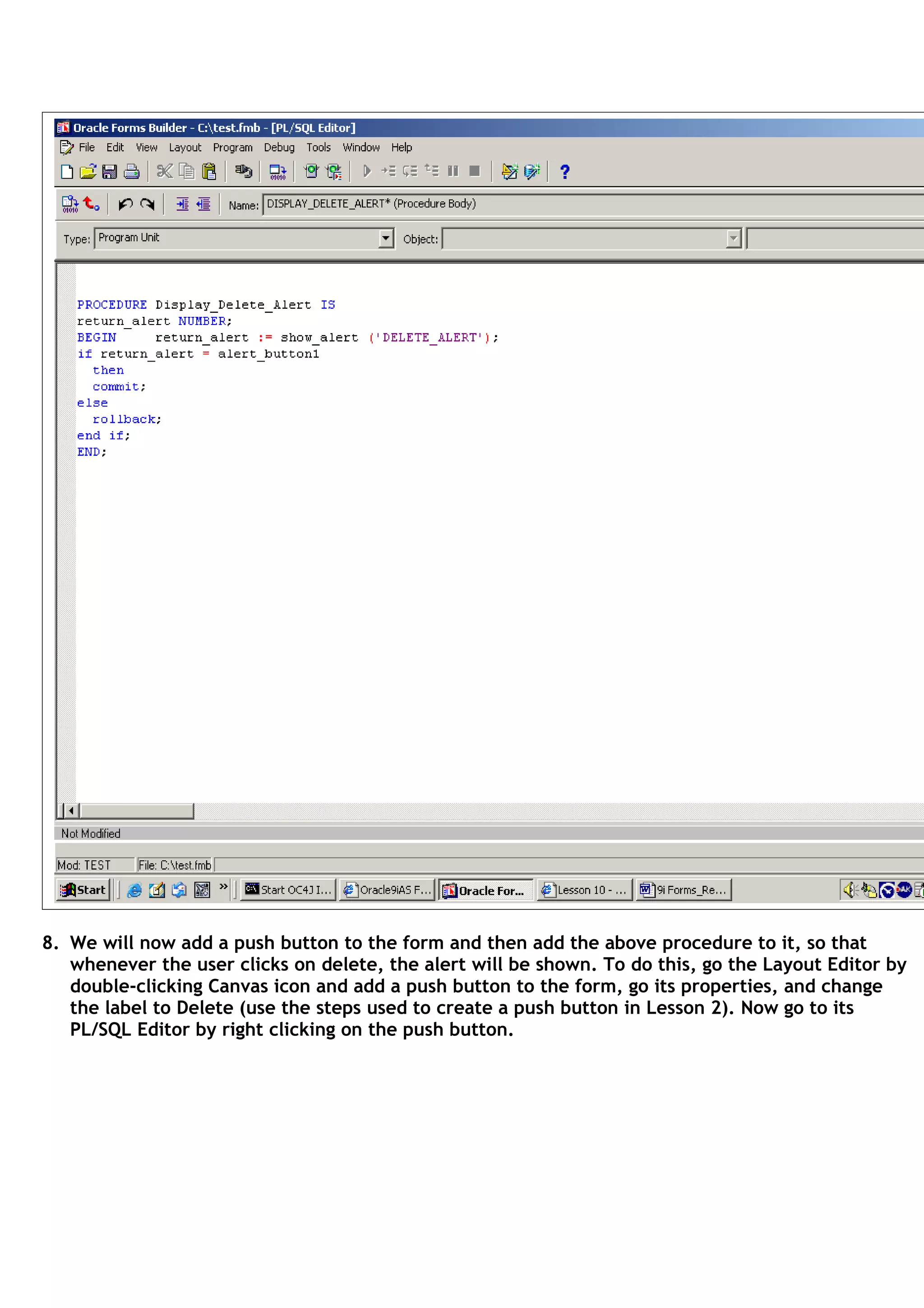Open the Tools menu
This screenshot has height=1308, width=924.
[x=318, y=148]
